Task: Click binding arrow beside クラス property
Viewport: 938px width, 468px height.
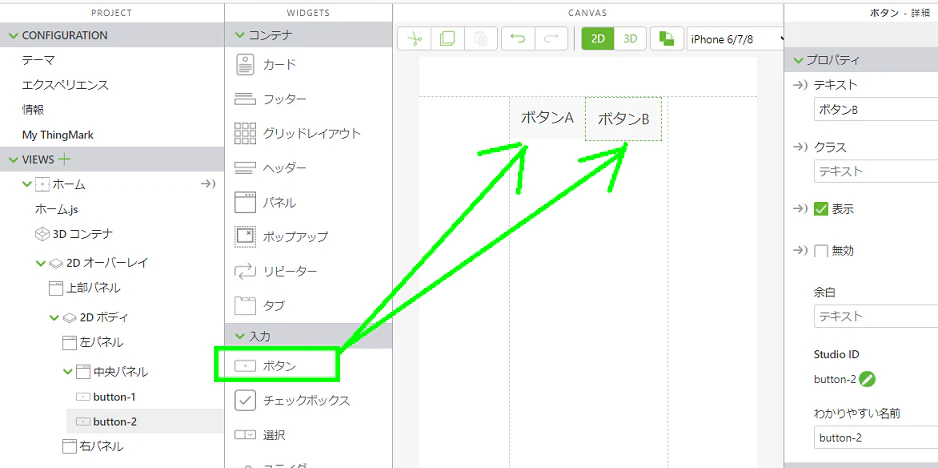Action: [x=800, y=147]
